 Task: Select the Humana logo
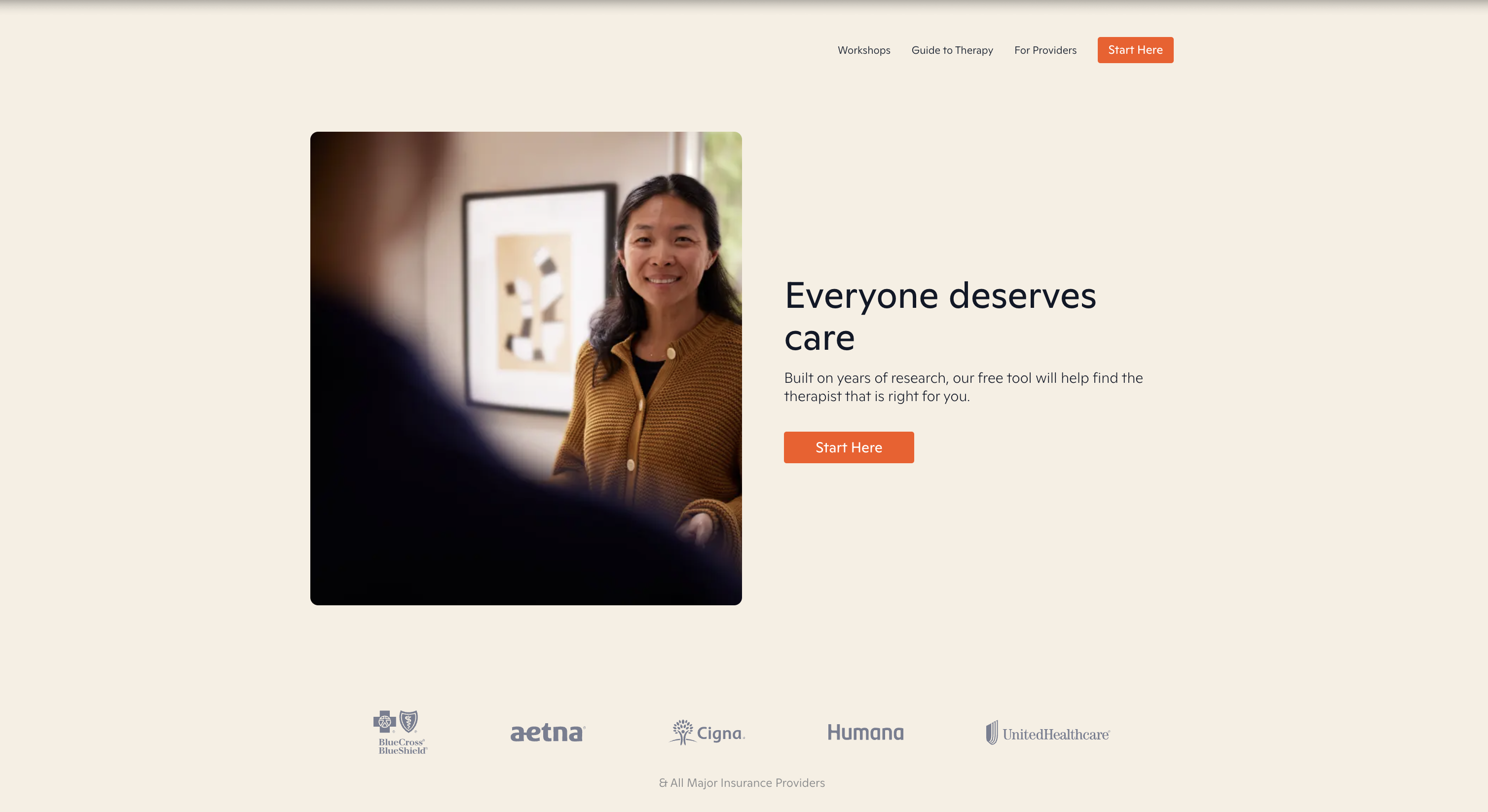point(865,732)
